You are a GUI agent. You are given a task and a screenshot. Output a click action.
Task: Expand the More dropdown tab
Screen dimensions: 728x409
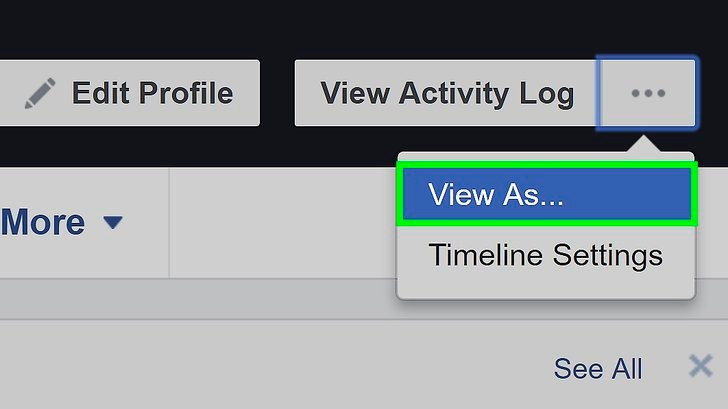[x=62, y=222]
